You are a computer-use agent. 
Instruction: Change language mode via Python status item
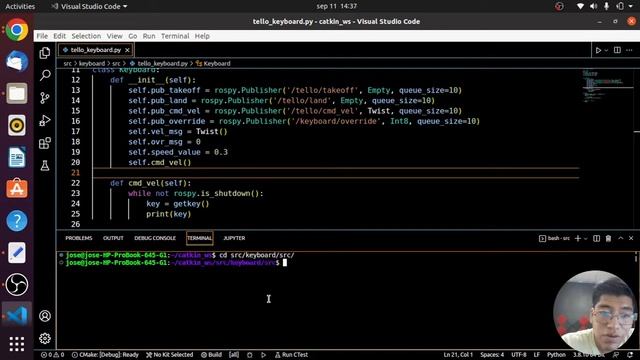556,355
